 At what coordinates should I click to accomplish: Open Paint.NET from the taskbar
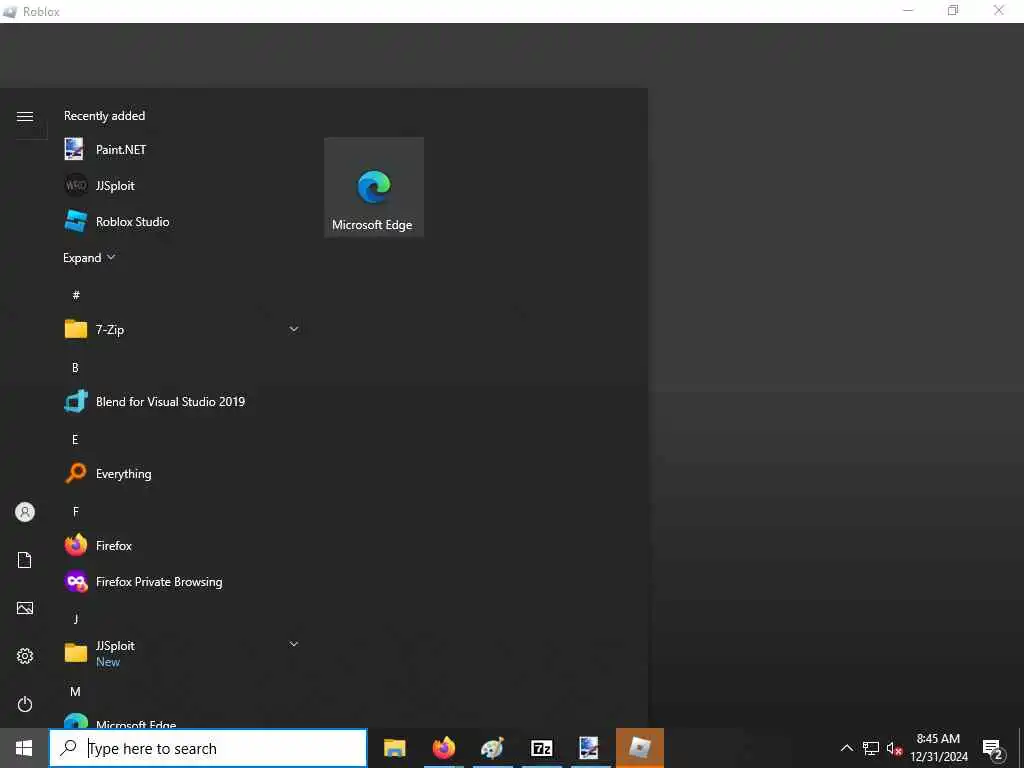(x=589, y=748)
